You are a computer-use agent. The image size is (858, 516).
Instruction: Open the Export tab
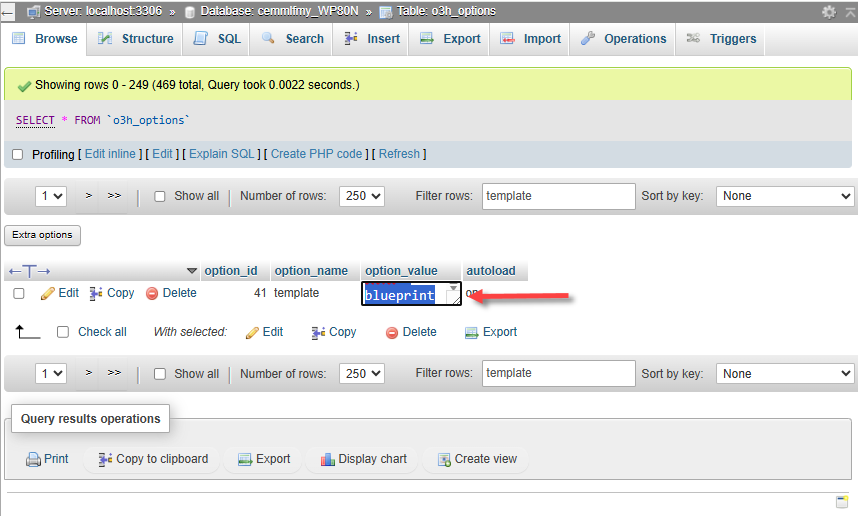point(450,39)
